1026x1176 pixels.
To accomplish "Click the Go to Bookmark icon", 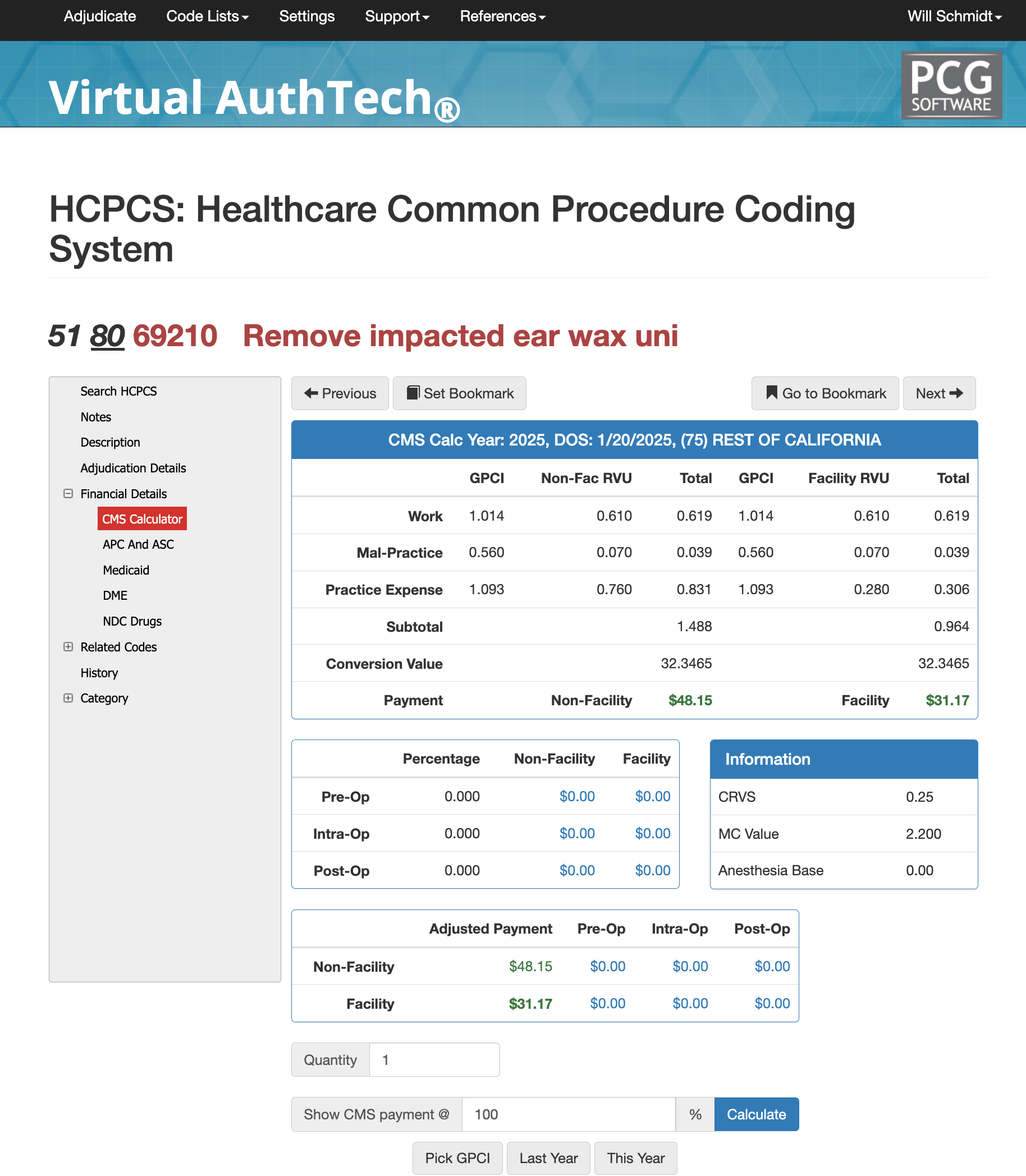I will point(771,393).
